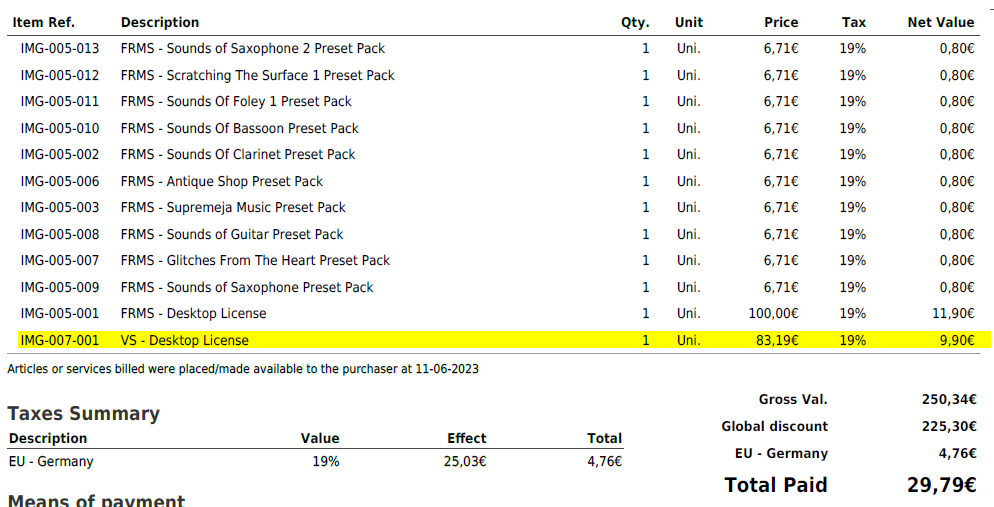Select the Gross Val. amount 250,34€
Image resolution: width=994 pixels, height=507 pixels.
(x=948, y=400)
